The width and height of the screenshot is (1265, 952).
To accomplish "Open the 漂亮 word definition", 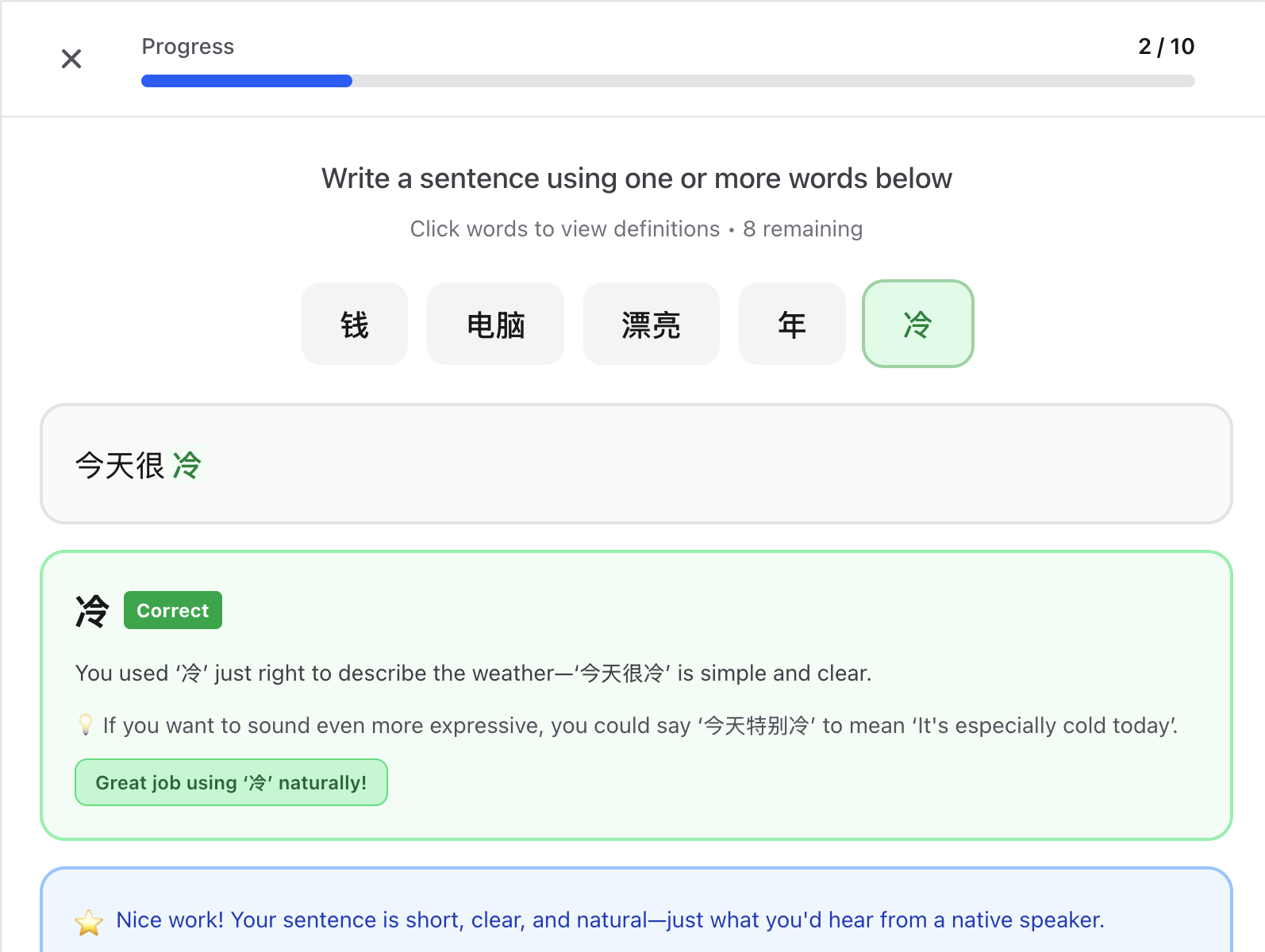I will [x=651, y=324].
